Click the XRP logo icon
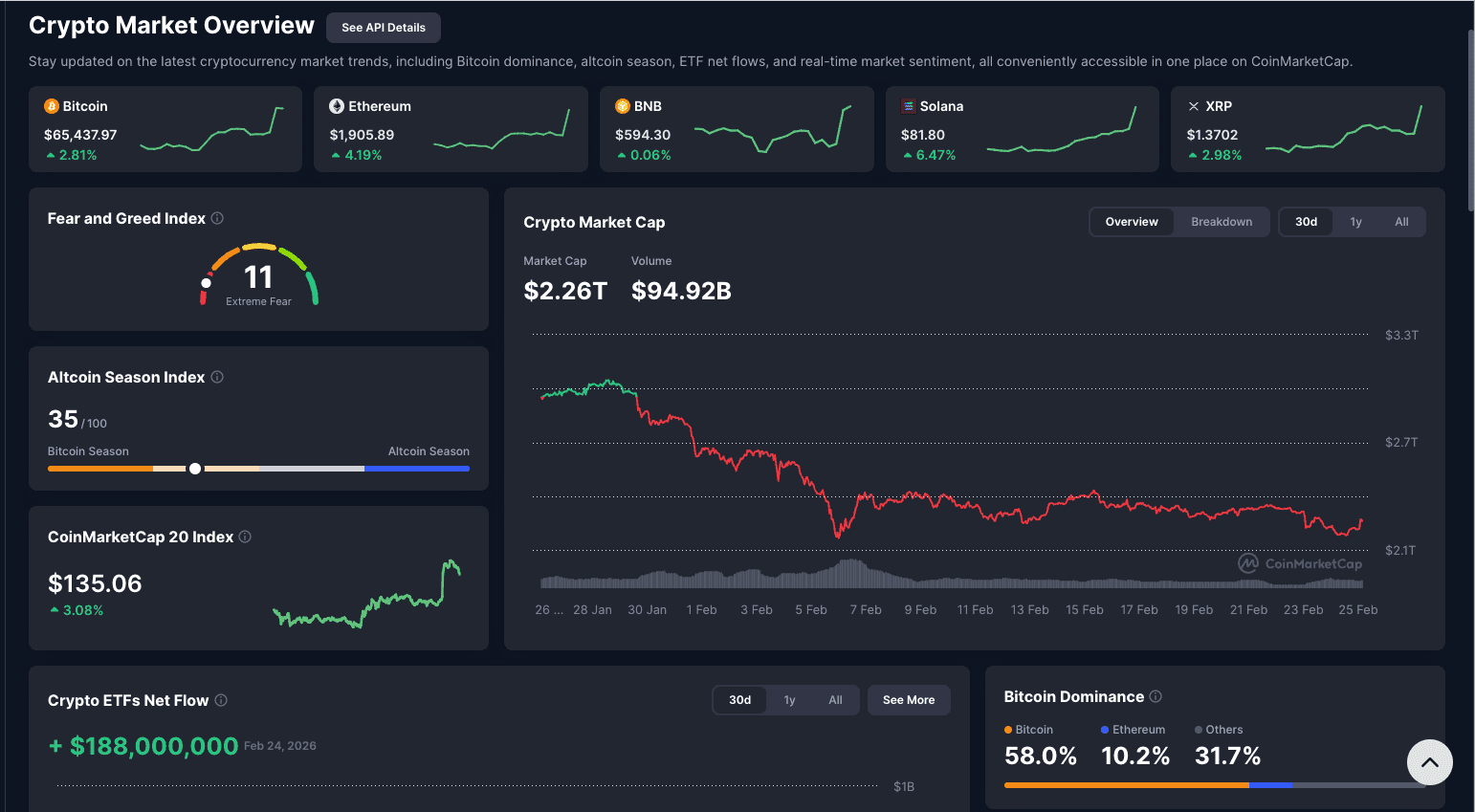The image size is (1475, 812). pyautogui.click(x=1194, y=106)
